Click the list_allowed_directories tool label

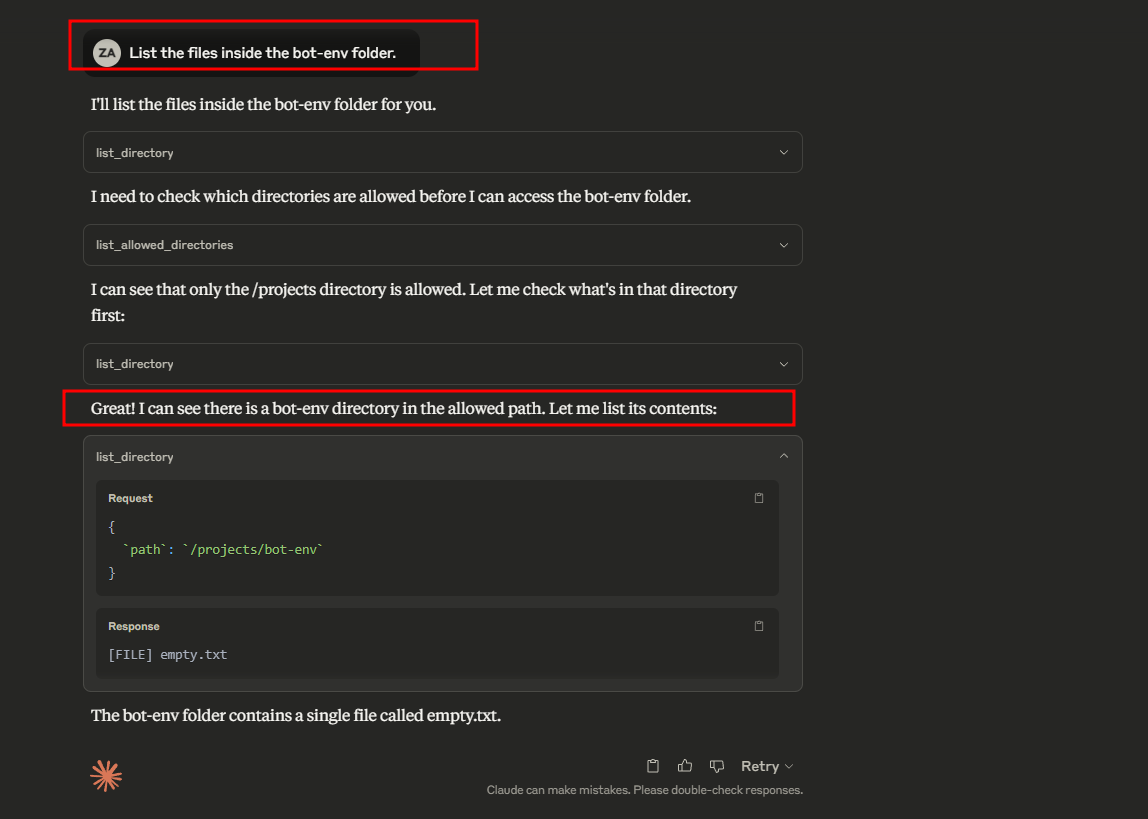click(164, 245)
